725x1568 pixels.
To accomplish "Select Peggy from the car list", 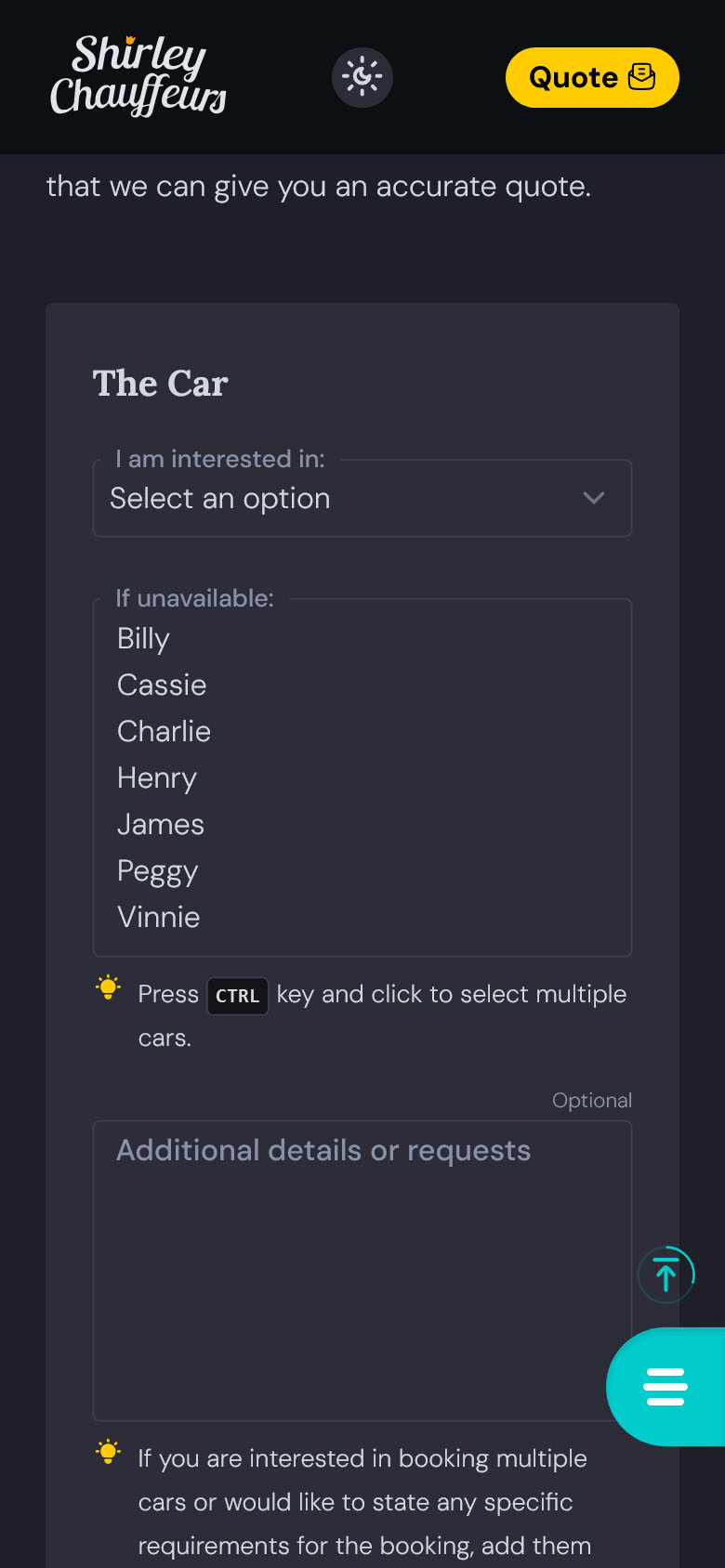I will tap(158, 871).
